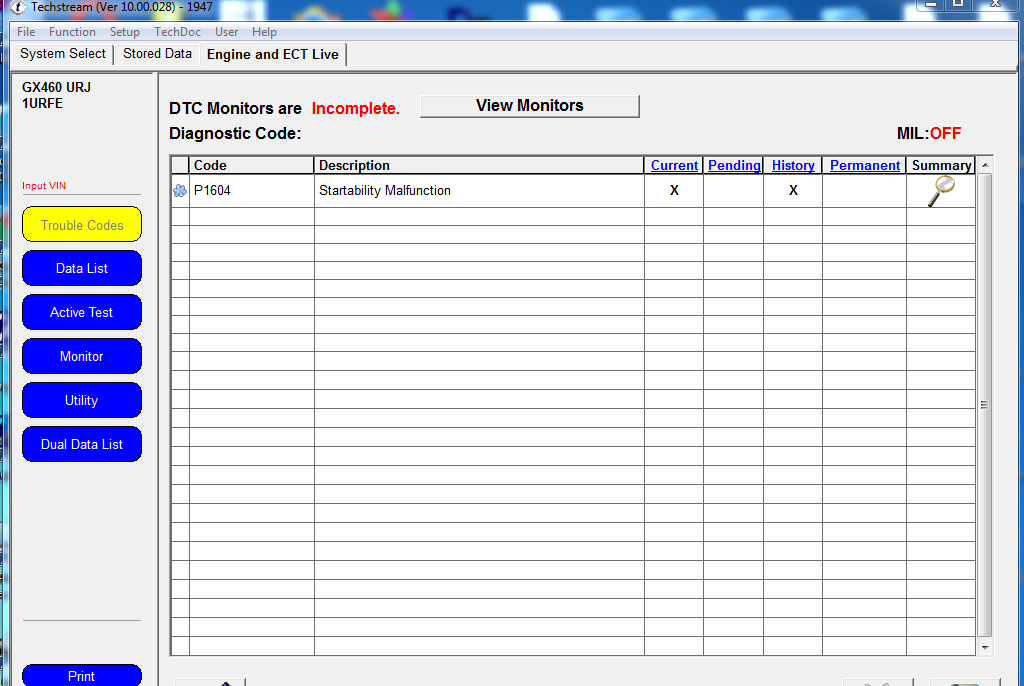Select the P1604 code cell
The height and width of the screenshot is (686, 1024).
251,191
